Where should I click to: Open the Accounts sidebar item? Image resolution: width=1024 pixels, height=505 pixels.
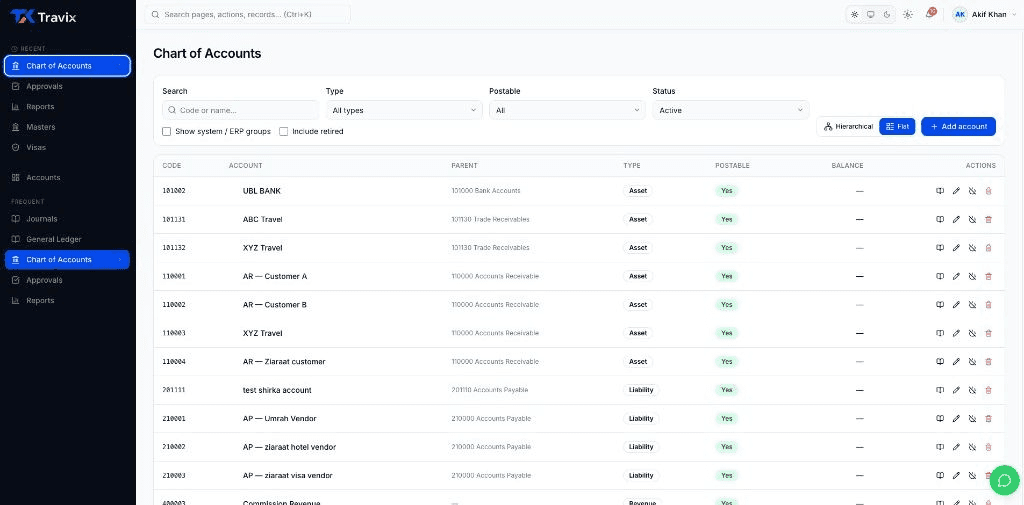pyautogui.click(x=67, y=177)
